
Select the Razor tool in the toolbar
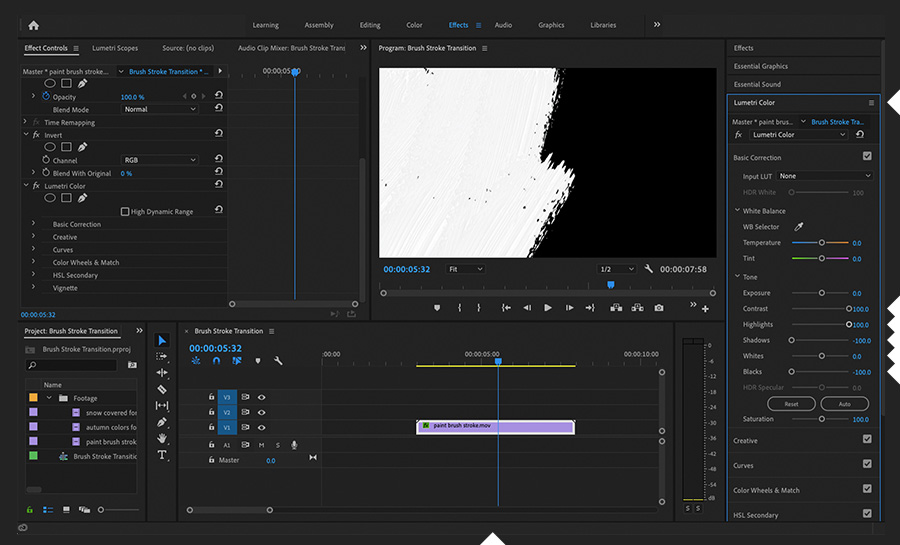click(163, 389)
